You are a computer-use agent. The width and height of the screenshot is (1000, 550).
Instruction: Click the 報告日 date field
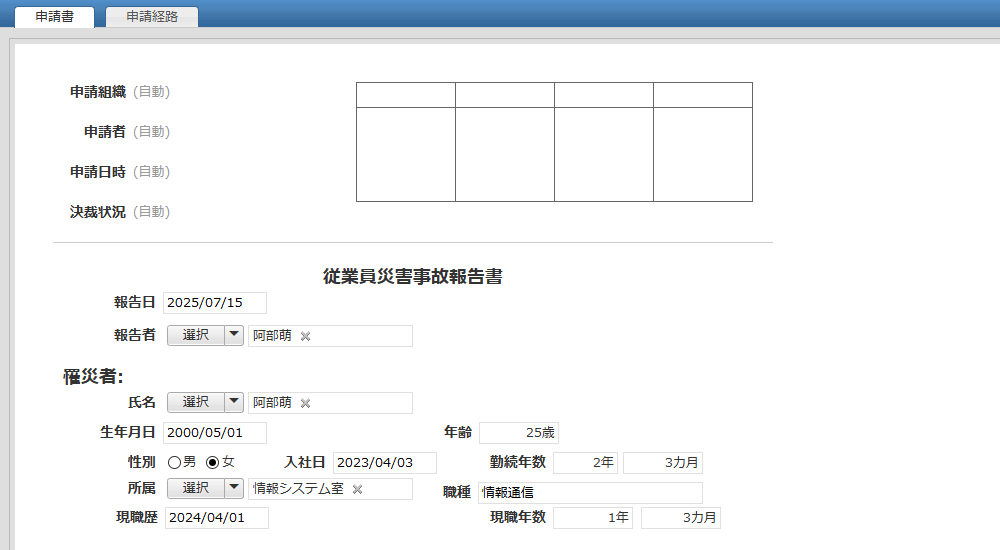215,303
